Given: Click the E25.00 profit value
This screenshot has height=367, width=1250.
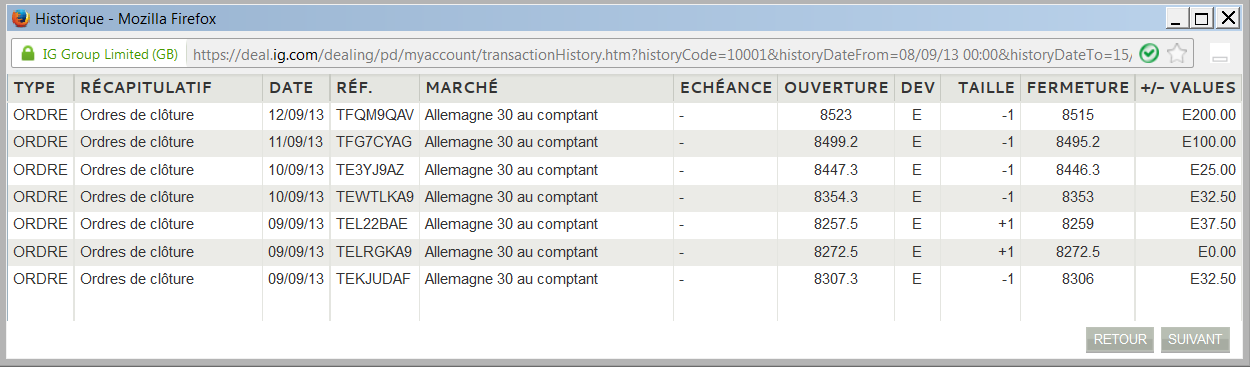Looking at the screenshot, I should coord(1213,170).
